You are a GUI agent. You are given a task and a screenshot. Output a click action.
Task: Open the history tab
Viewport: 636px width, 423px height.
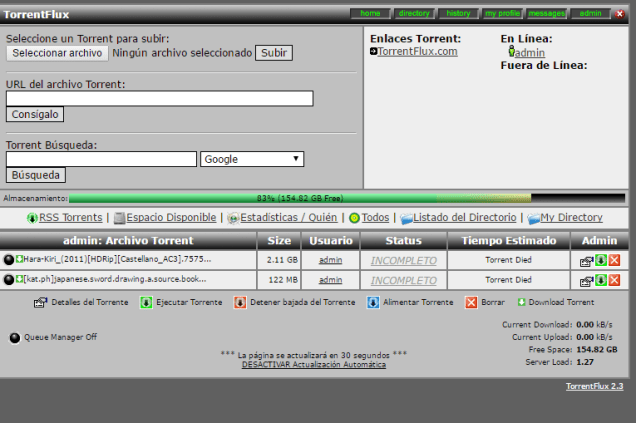coord(458,13)
